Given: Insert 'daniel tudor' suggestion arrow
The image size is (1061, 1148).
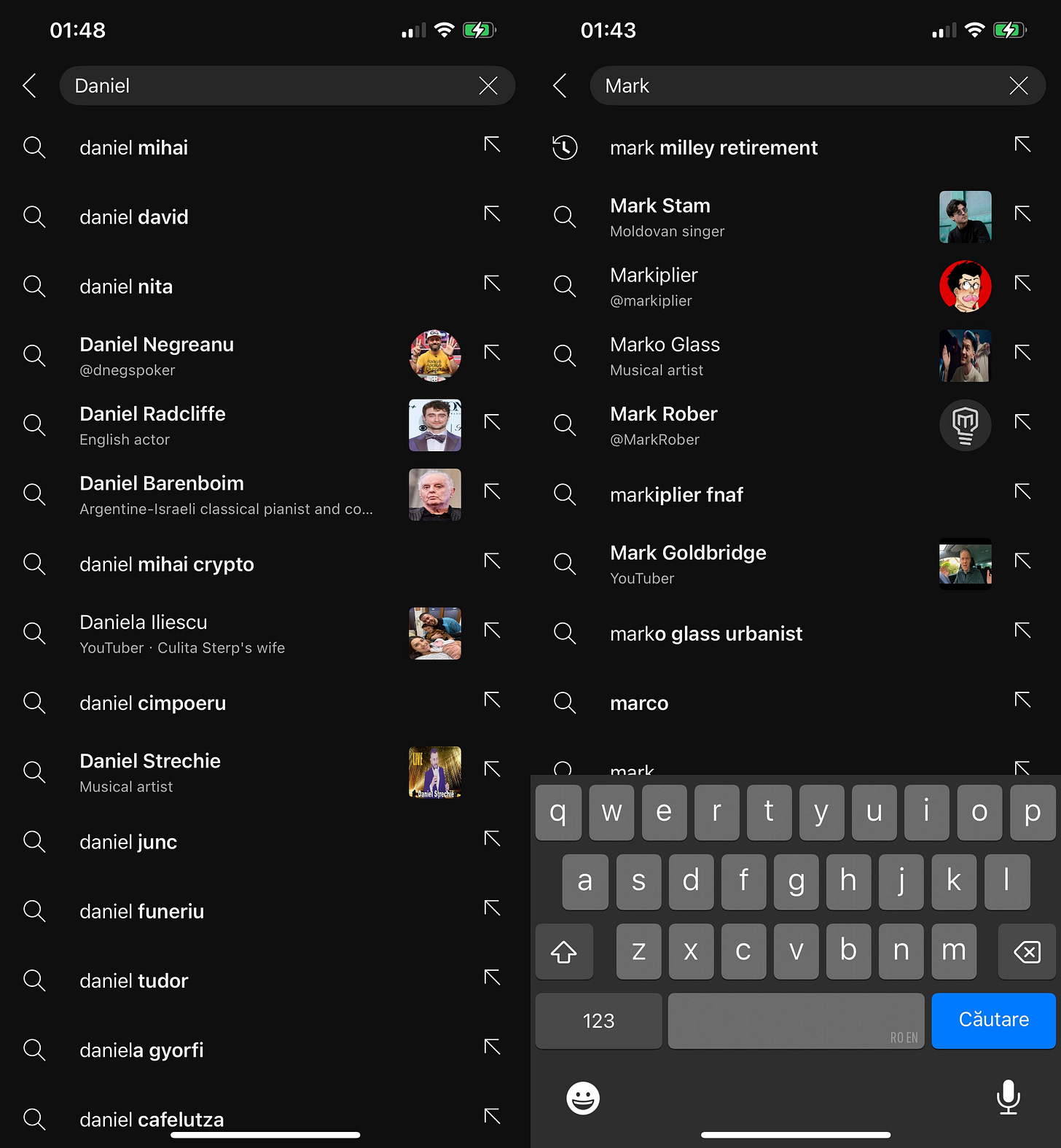Looking at the screenshot, I should coord(493,977).
